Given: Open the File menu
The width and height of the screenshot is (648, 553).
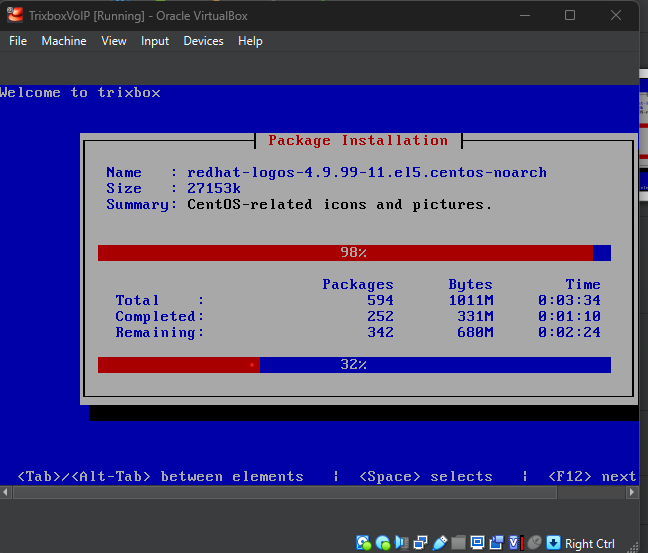Looking at the screenshot, I should [x=18, y=41].
